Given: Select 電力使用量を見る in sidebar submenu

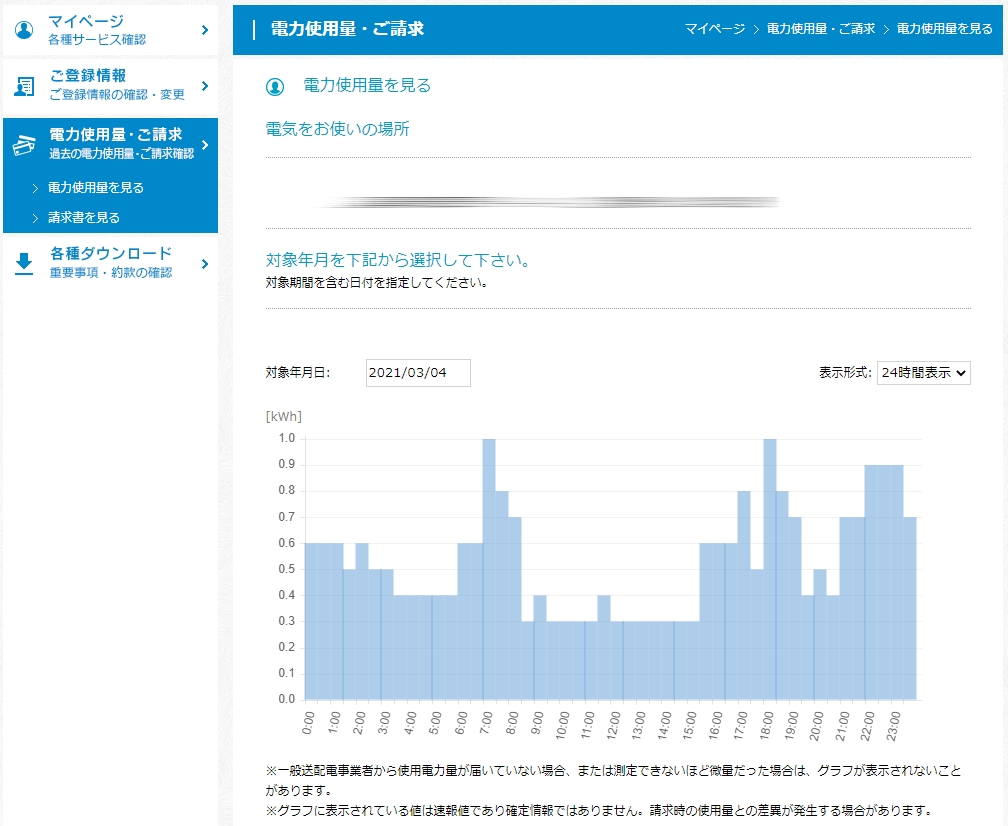Looking at the screenshot, I should click(96, 188).
